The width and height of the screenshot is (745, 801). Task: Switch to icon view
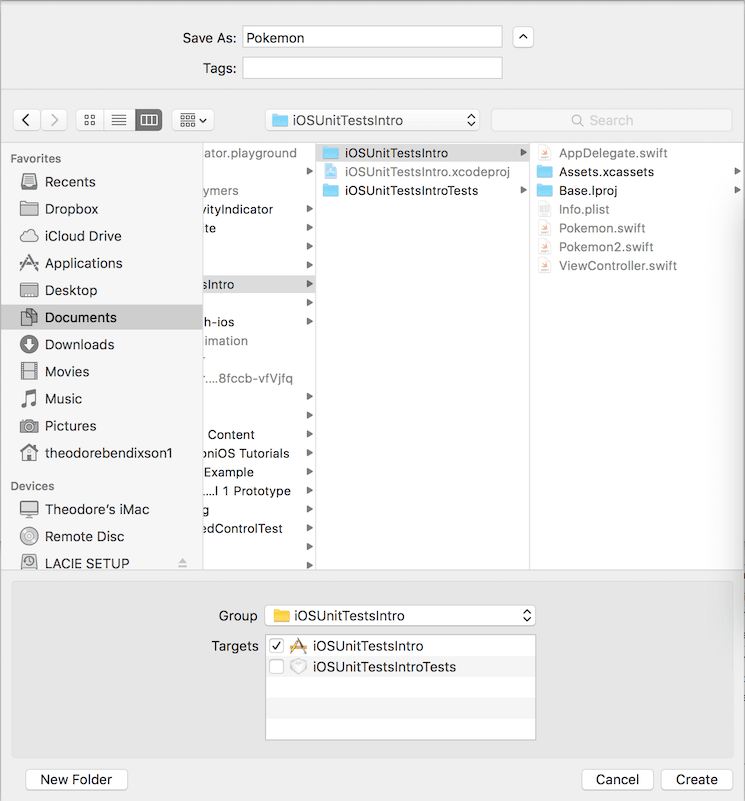tap(90, 120)
